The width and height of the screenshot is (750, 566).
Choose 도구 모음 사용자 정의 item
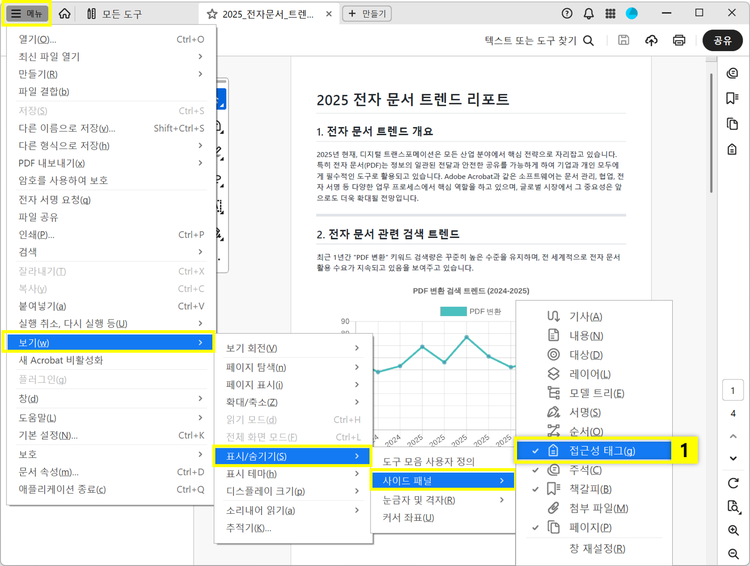point(443,461)
